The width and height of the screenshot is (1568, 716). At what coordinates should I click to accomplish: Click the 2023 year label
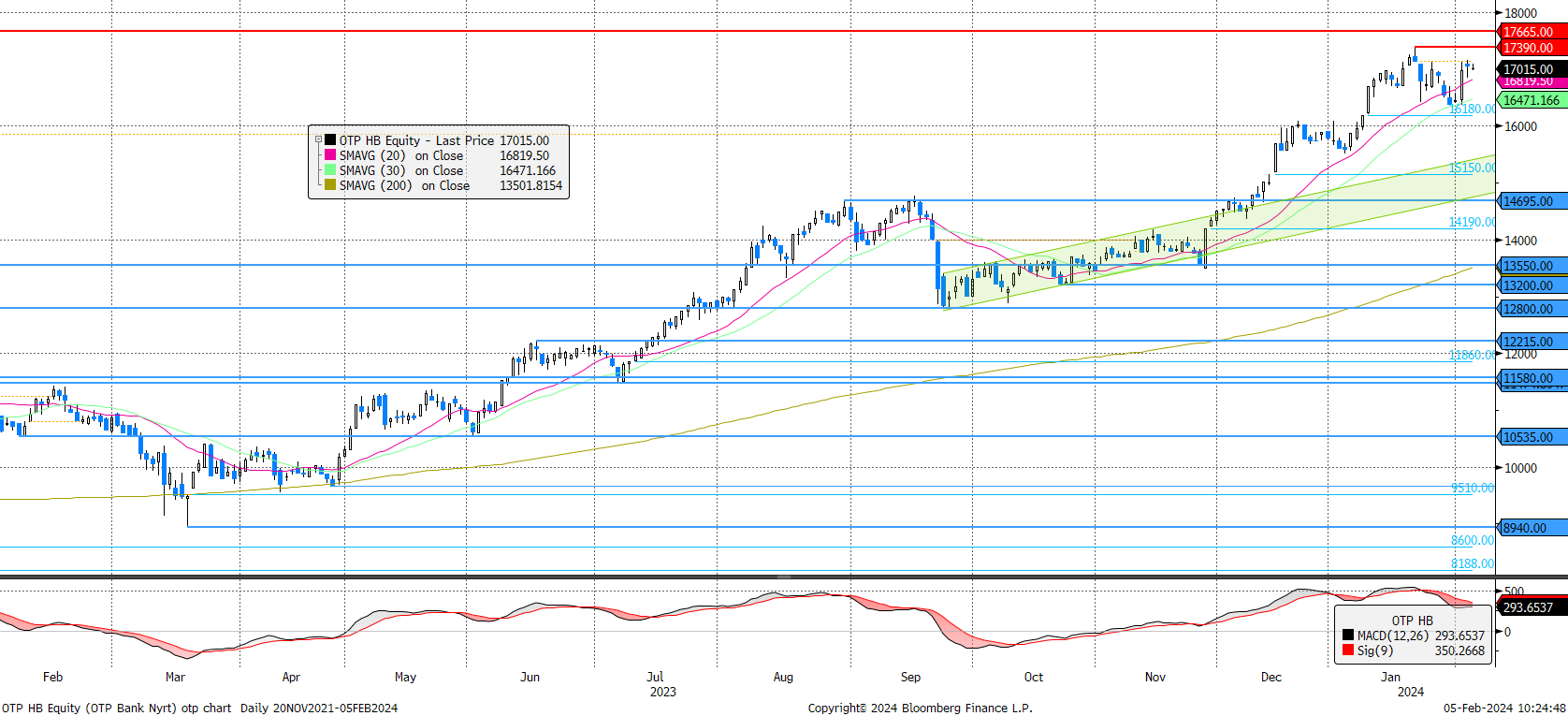(662, 692)
